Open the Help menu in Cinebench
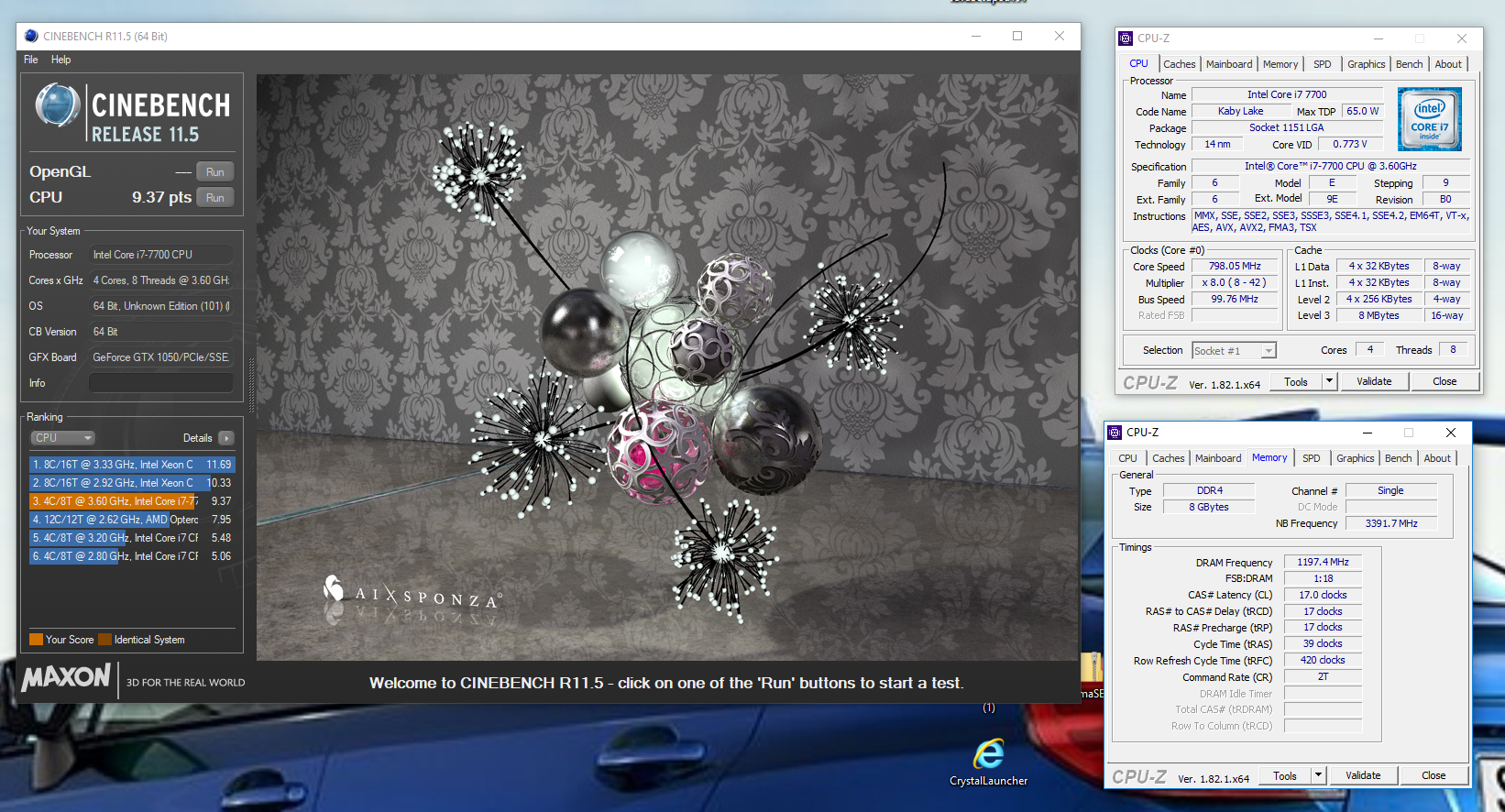1505x812 pixels. (x=60, y=60)
